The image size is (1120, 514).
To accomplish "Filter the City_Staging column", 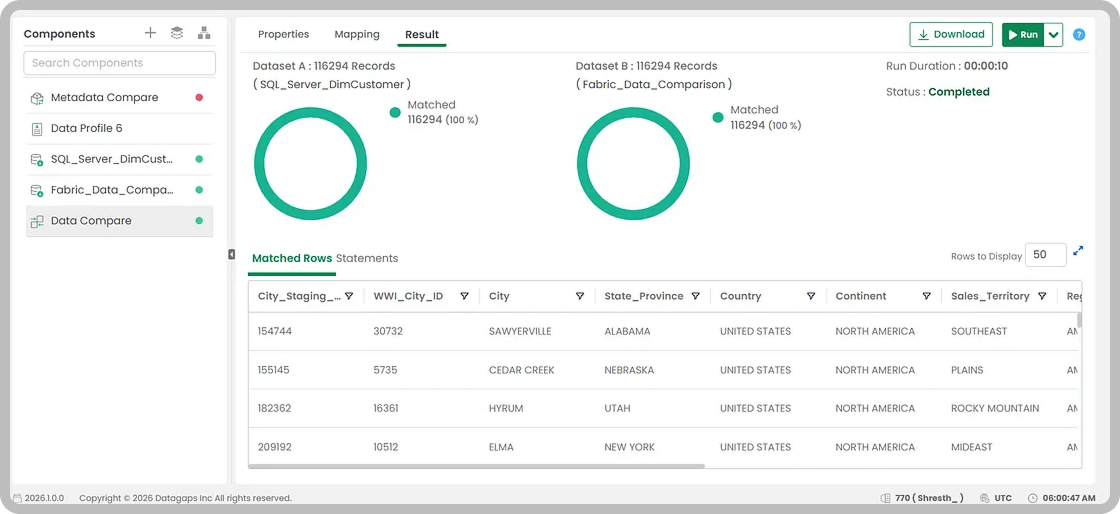I will [x=349, y=296].
